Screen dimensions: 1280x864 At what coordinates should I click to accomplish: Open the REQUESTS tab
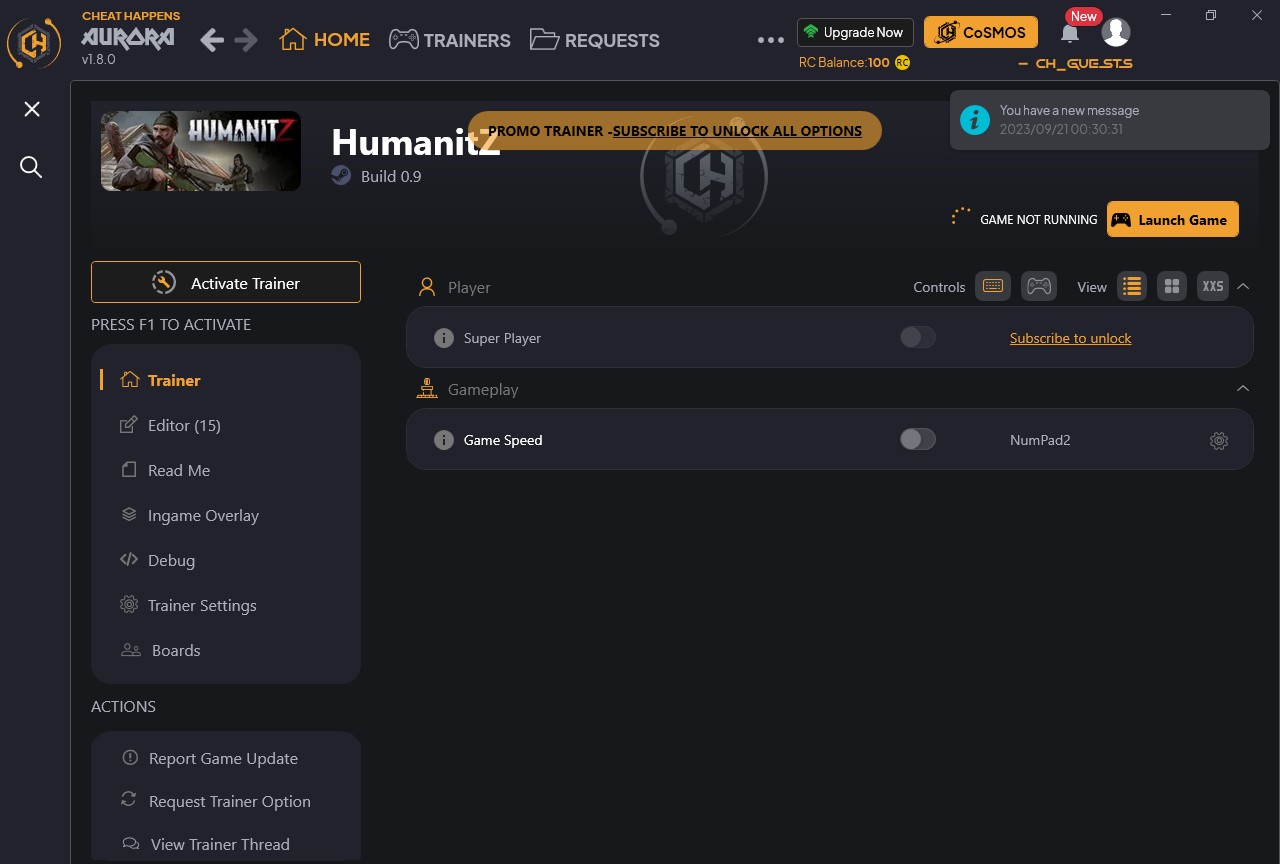click(595, 40)
